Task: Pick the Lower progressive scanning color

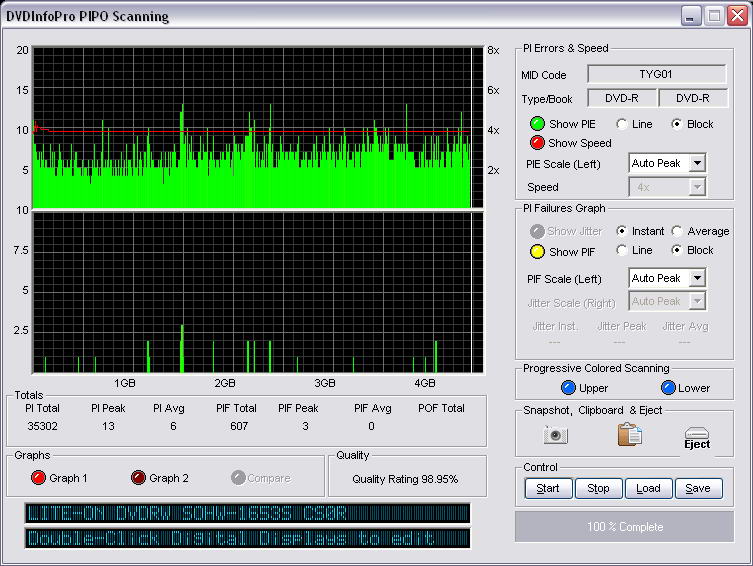Action: click(668, 388)
